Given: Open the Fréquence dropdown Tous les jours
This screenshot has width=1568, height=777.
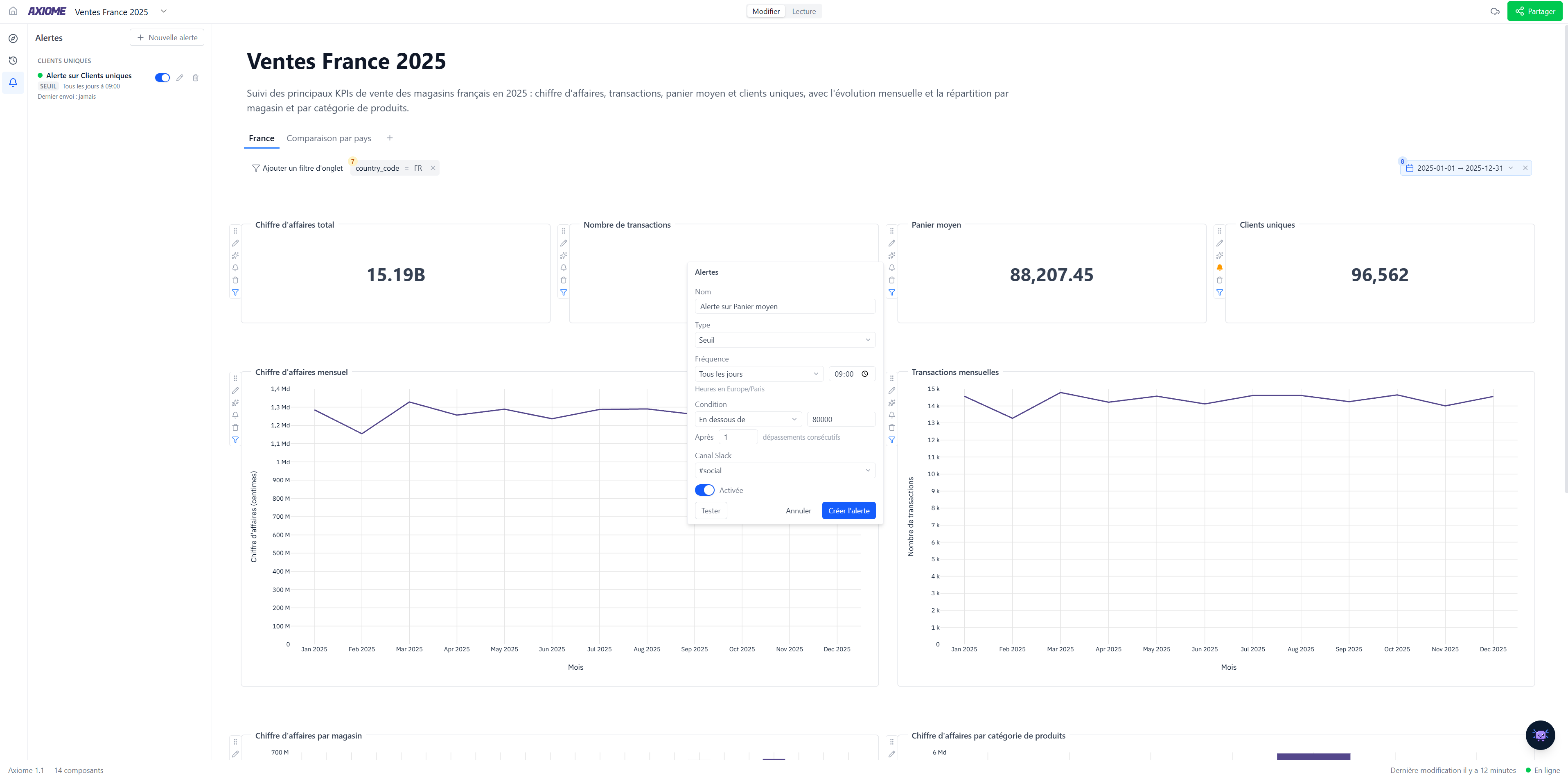Looking at the screenshot, I should (x=758, y=374).
